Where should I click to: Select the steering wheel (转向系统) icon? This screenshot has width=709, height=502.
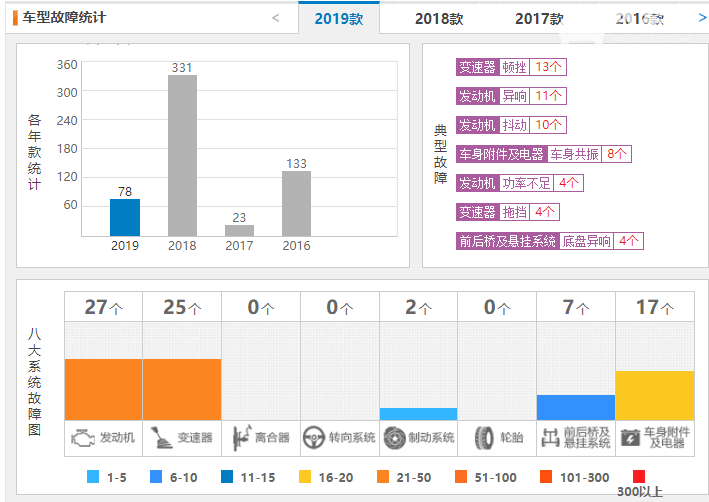click(x=314, y=438)
